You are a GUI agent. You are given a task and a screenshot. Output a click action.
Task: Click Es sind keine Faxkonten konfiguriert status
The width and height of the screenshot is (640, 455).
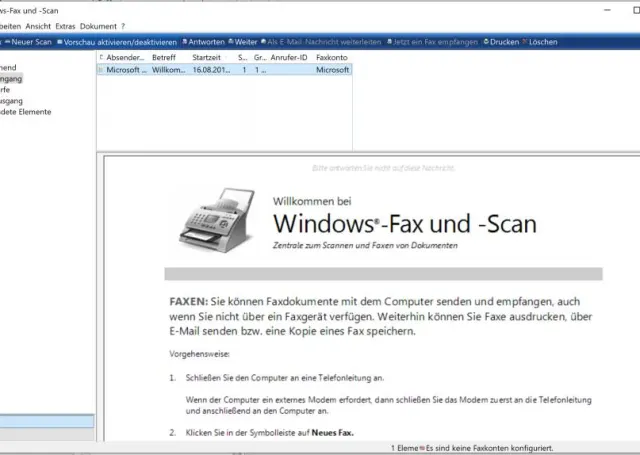pos(489,448)
